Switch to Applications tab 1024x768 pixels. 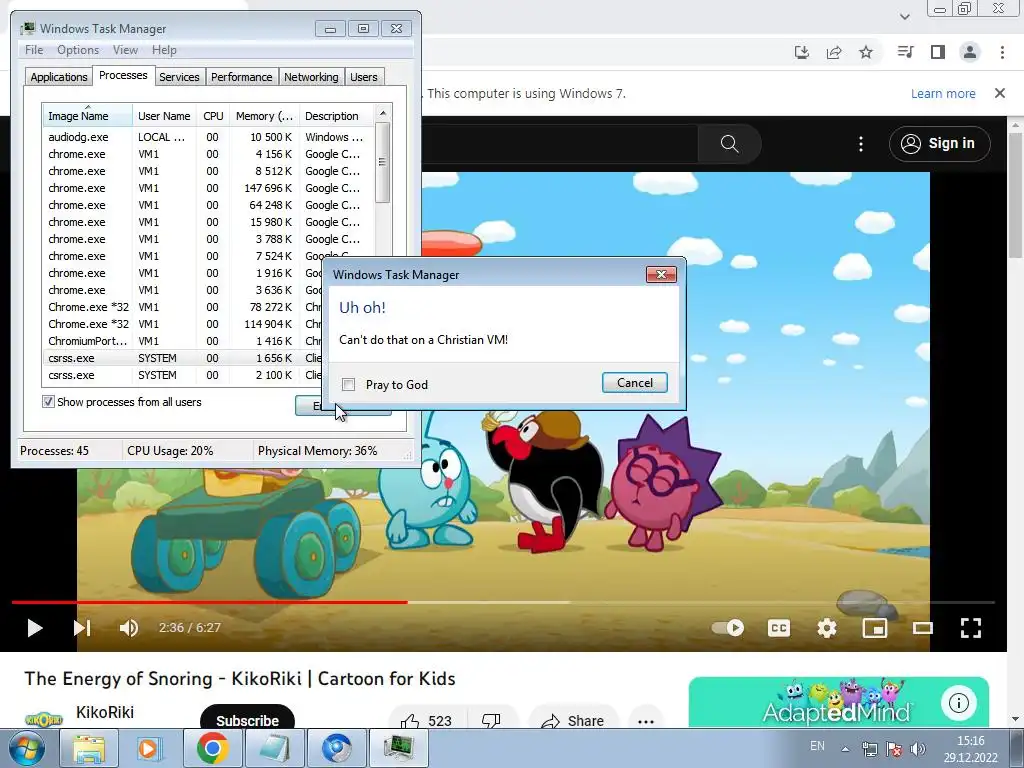(x=59, y=77)
